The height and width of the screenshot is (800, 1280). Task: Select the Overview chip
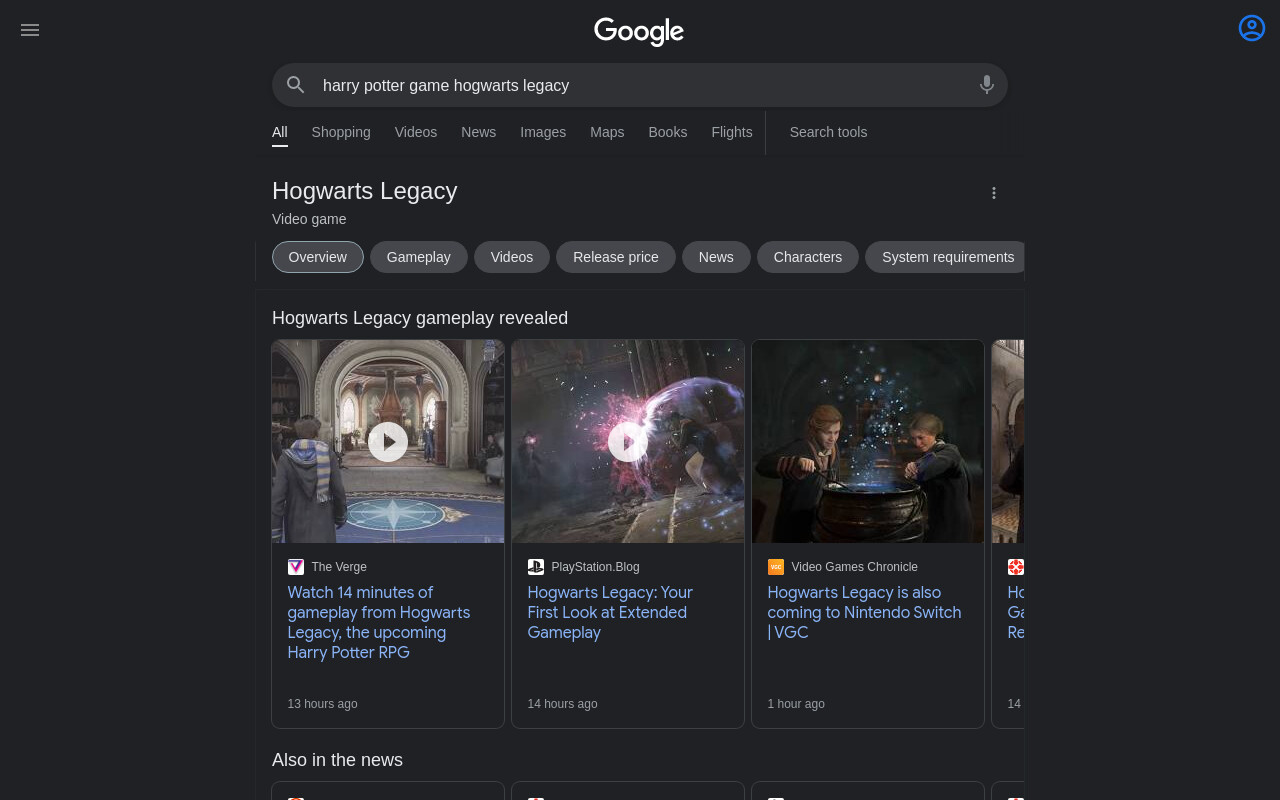click(318, 257)
